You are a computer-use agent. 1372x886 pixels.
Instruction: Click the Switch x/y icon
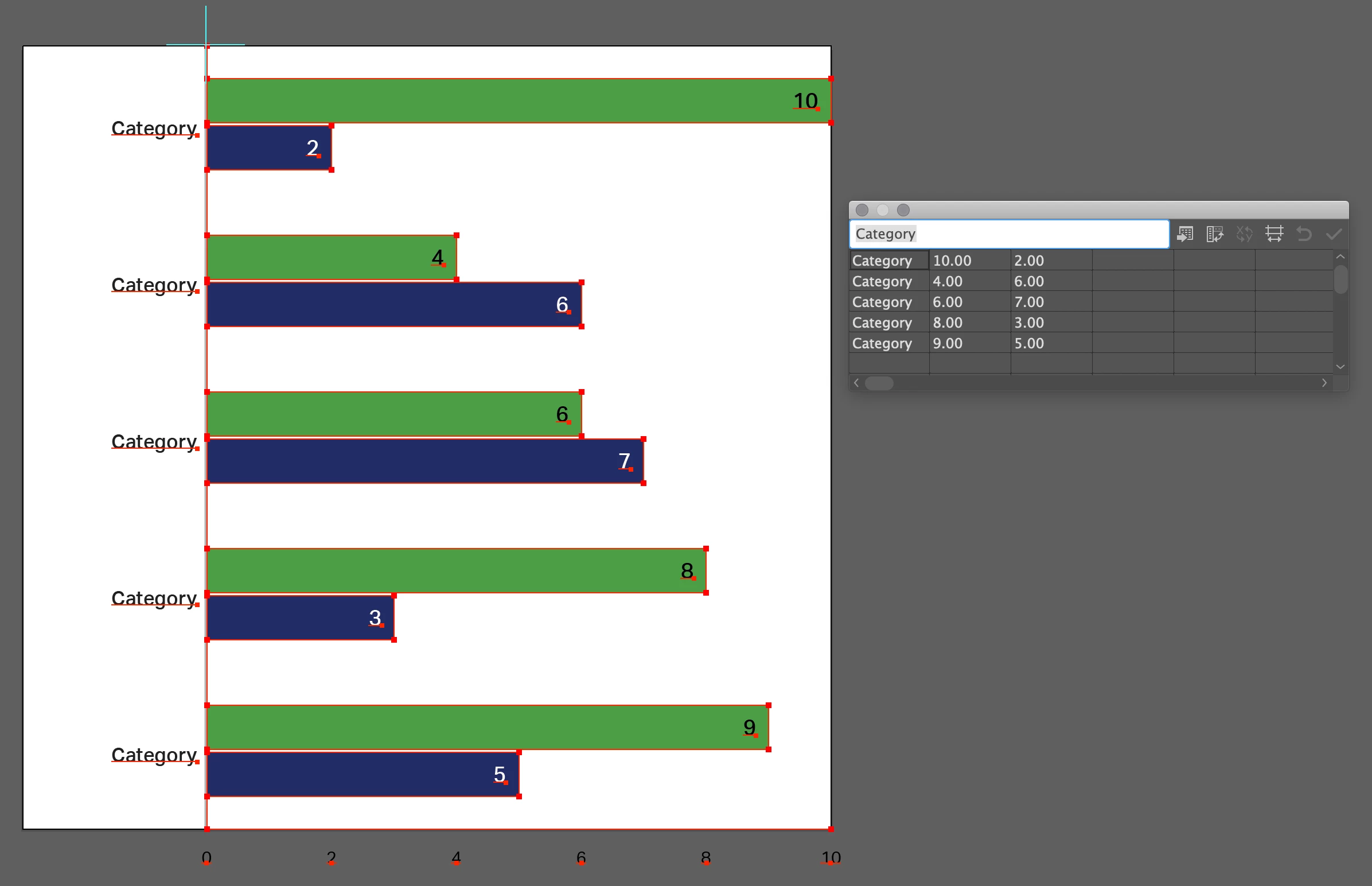[1244, 234]
